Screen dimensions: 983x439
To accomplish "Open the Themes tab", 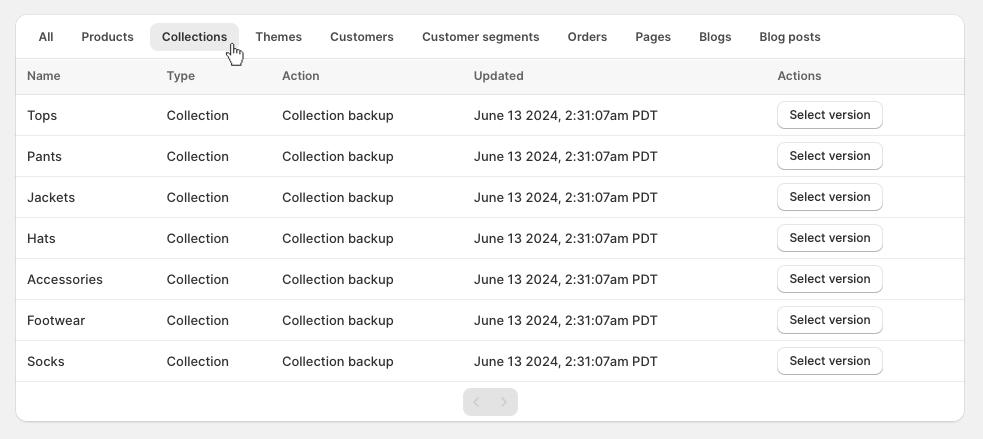I will pyautogui.click(x=278, y=37).
